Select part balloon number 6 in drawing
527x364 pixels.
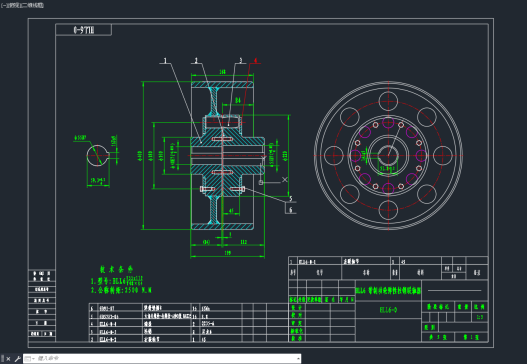(x=291, y=210)
